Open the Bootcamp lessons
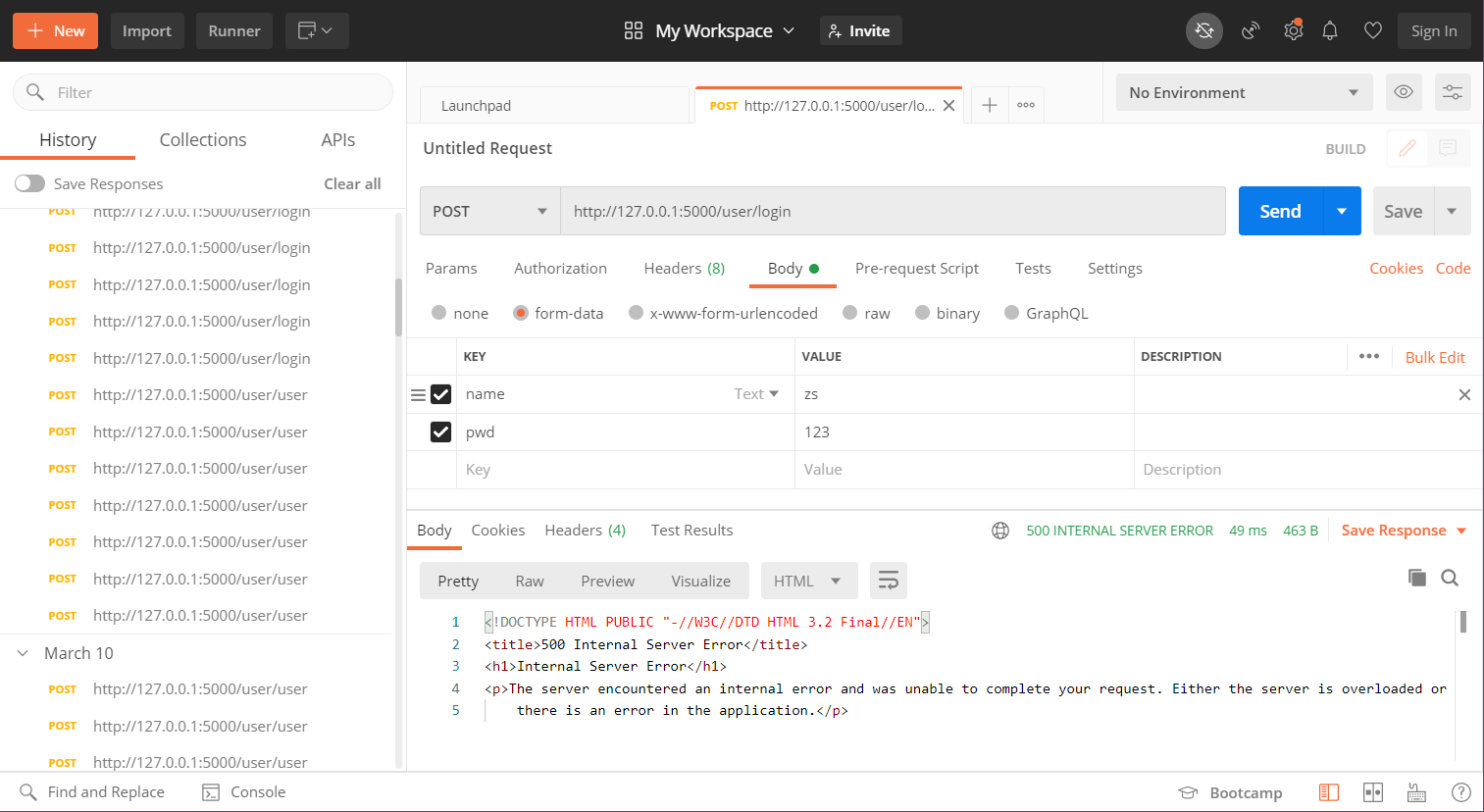The image size is (1484, 812). pos(1230,792)
